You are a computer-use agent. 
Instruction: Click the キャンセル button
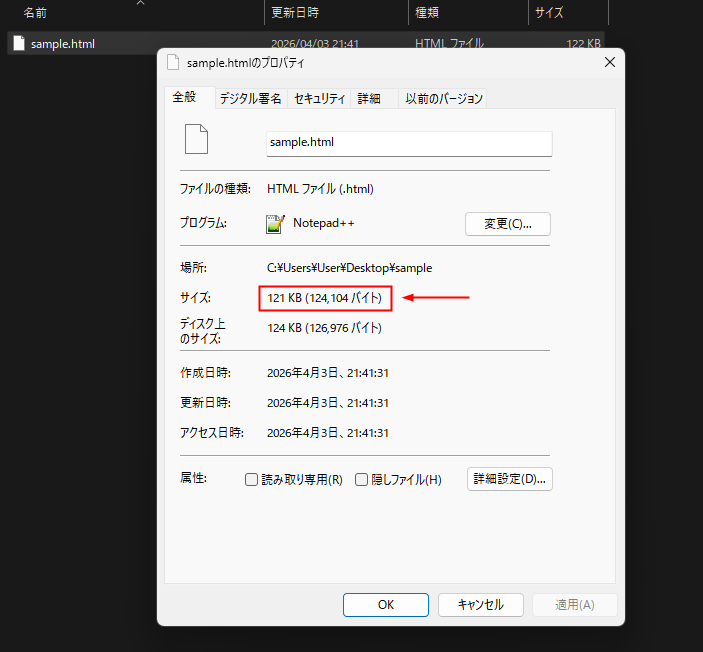click(481, 605)
